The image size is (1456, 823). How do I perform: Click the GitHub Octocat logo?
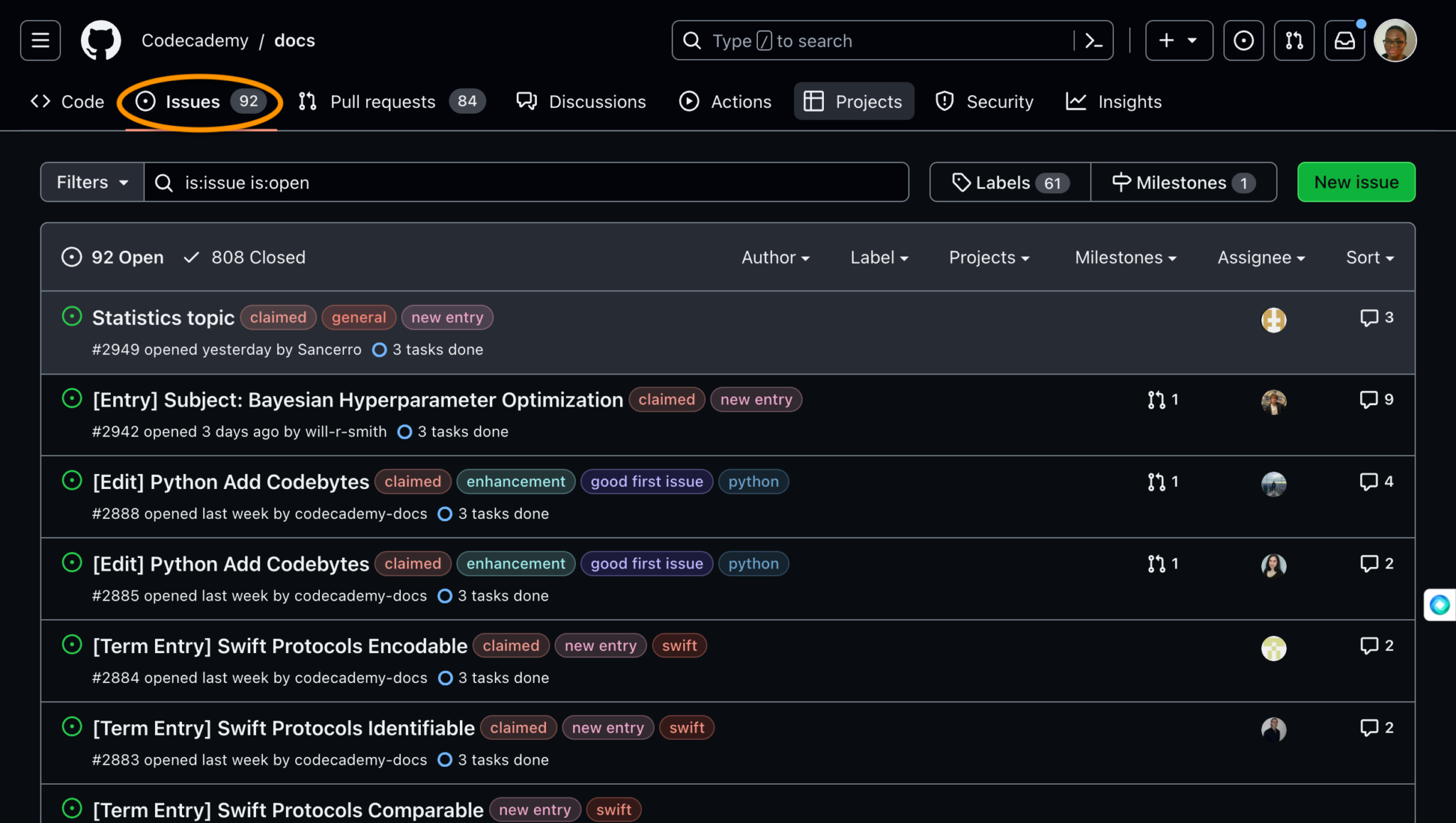100,40
